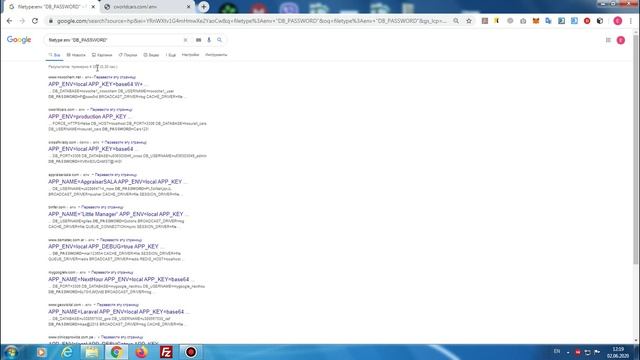Click the red circular extension icon

click(587, 21)
